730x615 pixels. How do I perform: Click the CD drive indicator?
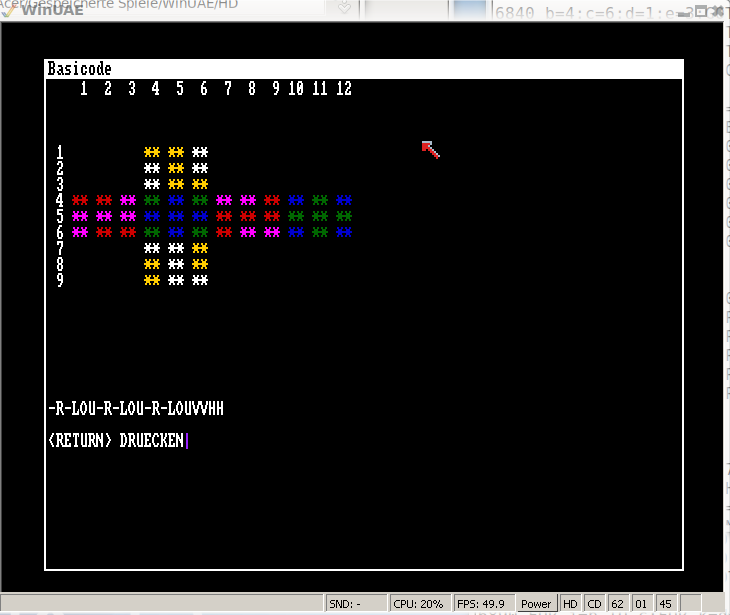(593, 604)
